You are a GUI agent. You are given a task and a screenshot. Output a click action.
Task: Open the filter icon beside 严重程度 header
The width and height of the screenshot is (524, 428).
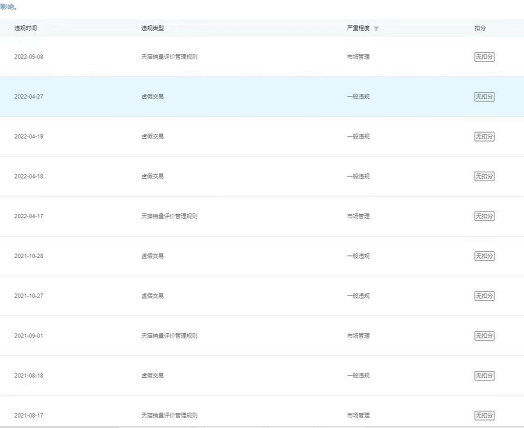click(x=376, y=29)
